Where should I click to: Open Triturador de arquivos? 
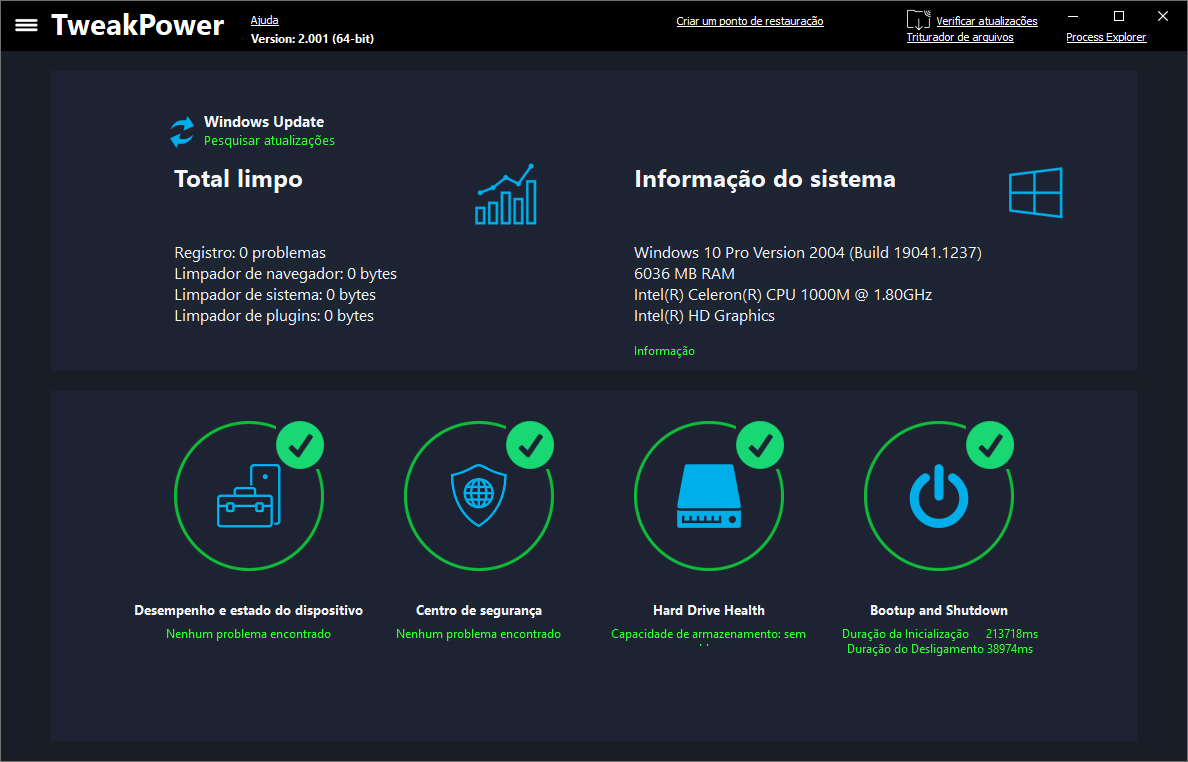(x=960, y=37)
